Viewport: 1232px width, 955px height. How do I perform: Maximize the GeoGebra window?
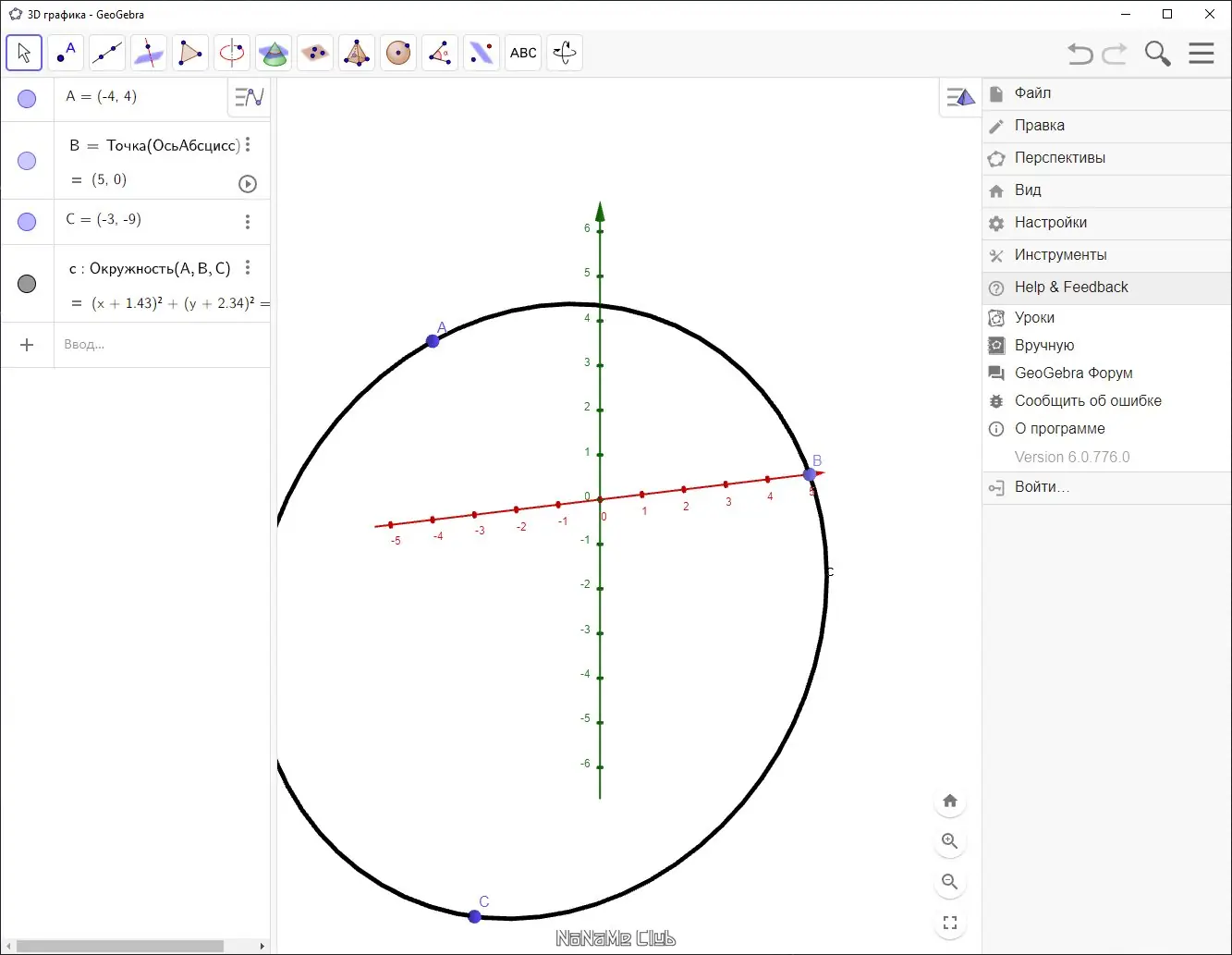(1168, 14)
